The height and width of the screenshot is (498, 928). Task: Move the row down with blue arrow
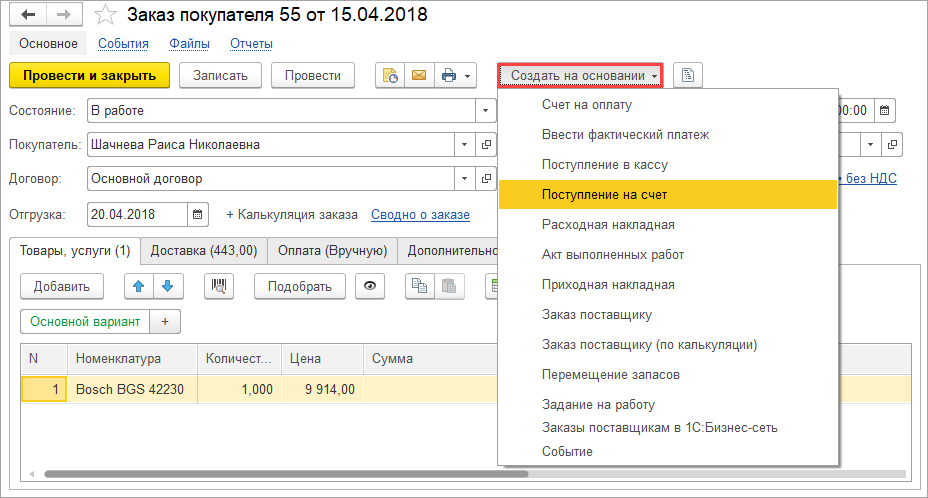click(x=167, y=286)
